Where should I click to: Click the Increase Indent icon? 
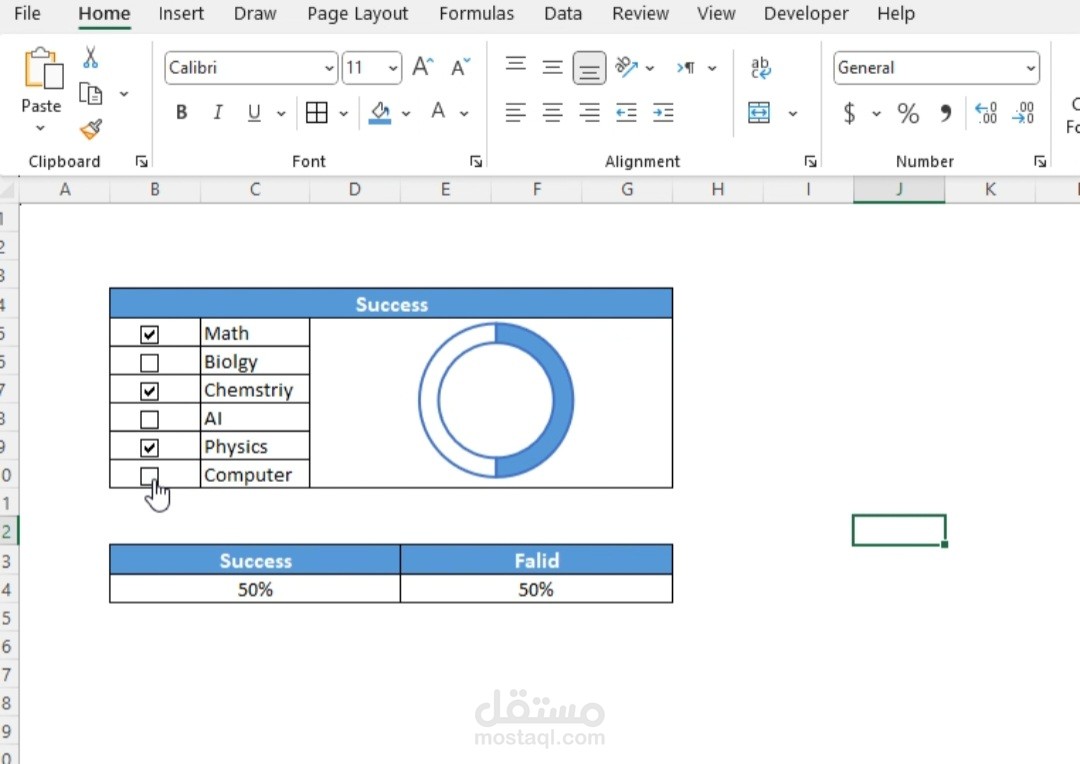(663, 113)
